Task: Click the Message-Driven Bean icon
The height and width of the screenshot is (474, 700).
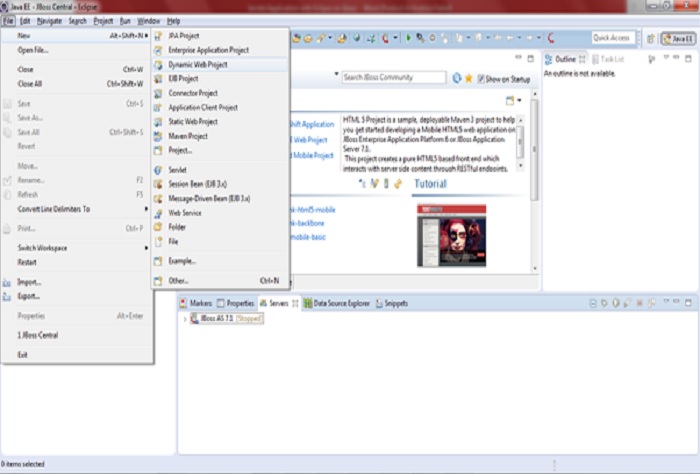Action: (x=158, y=199)
